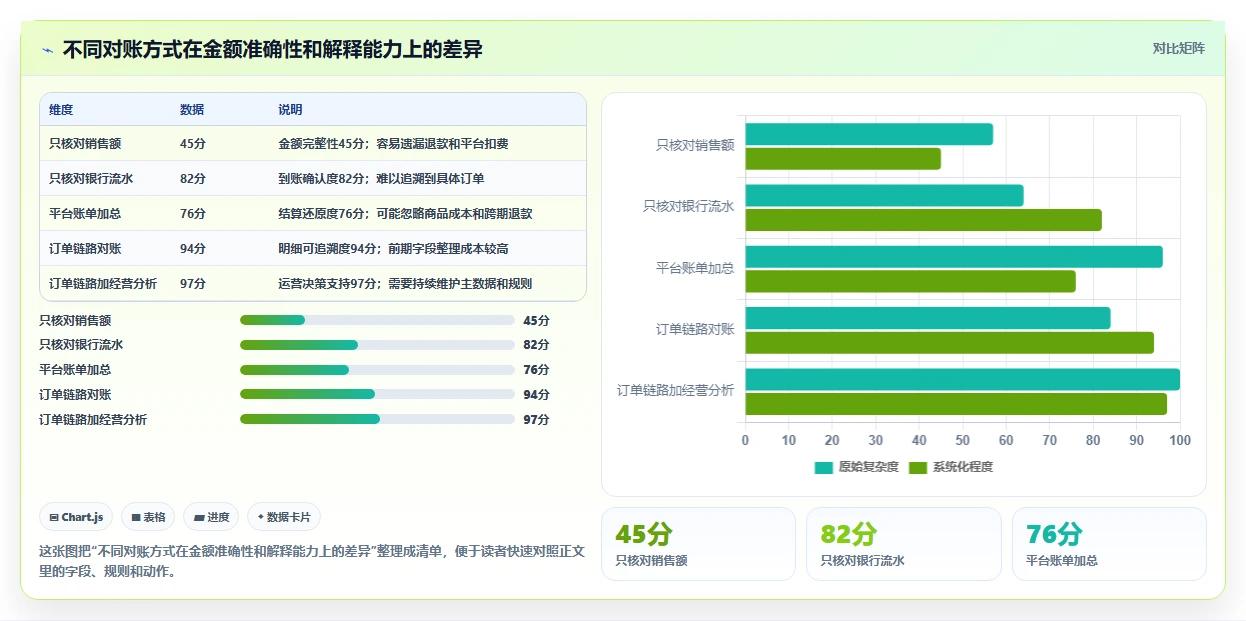Click the 97分 value beside the progress bars

(x=537, y=420)
